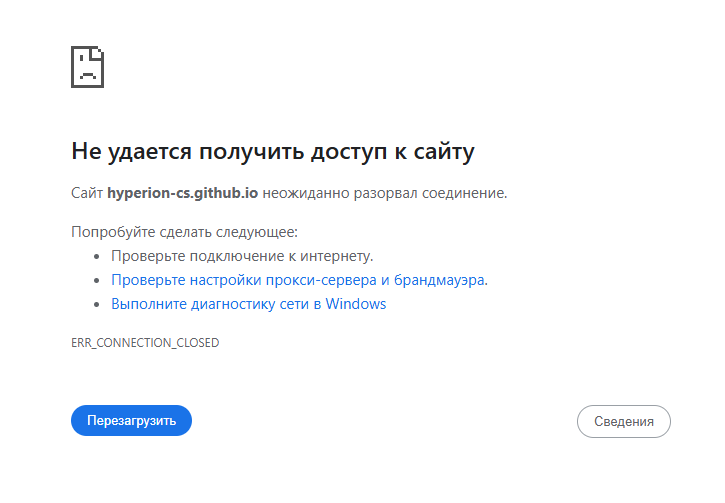Run the Windows network diagnostics link
Image resolution: width=725 pixels, height=503 pixels.
pos(248,304)
